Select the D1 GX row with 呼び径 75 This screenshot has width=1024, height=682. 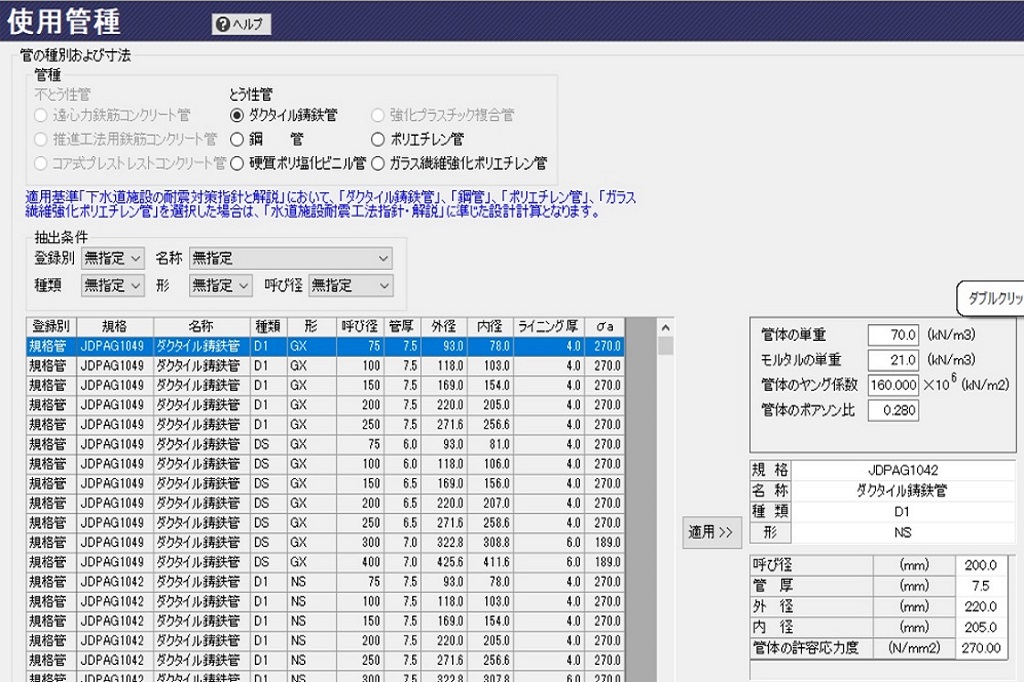(x=325, y=346)
